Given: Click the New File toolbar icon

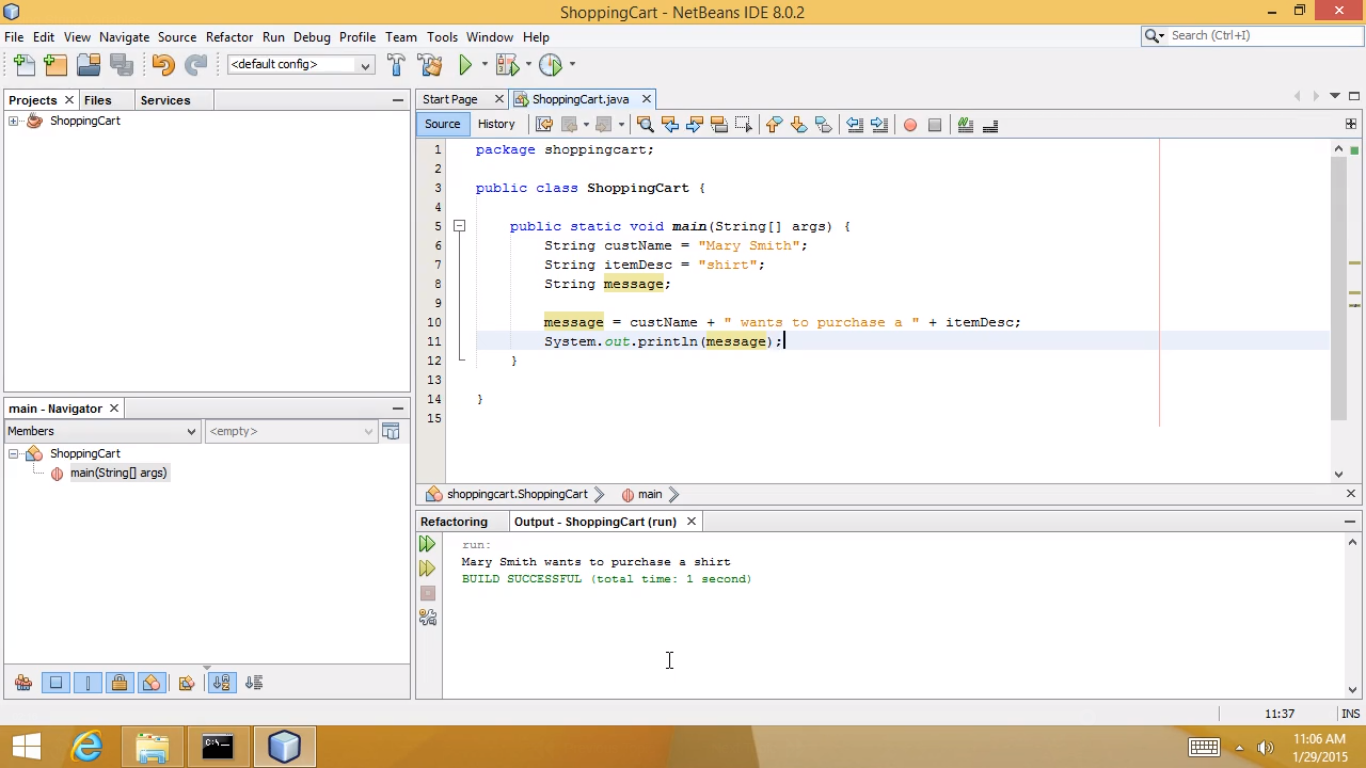Looking at the screenshot, I should 24,65.
